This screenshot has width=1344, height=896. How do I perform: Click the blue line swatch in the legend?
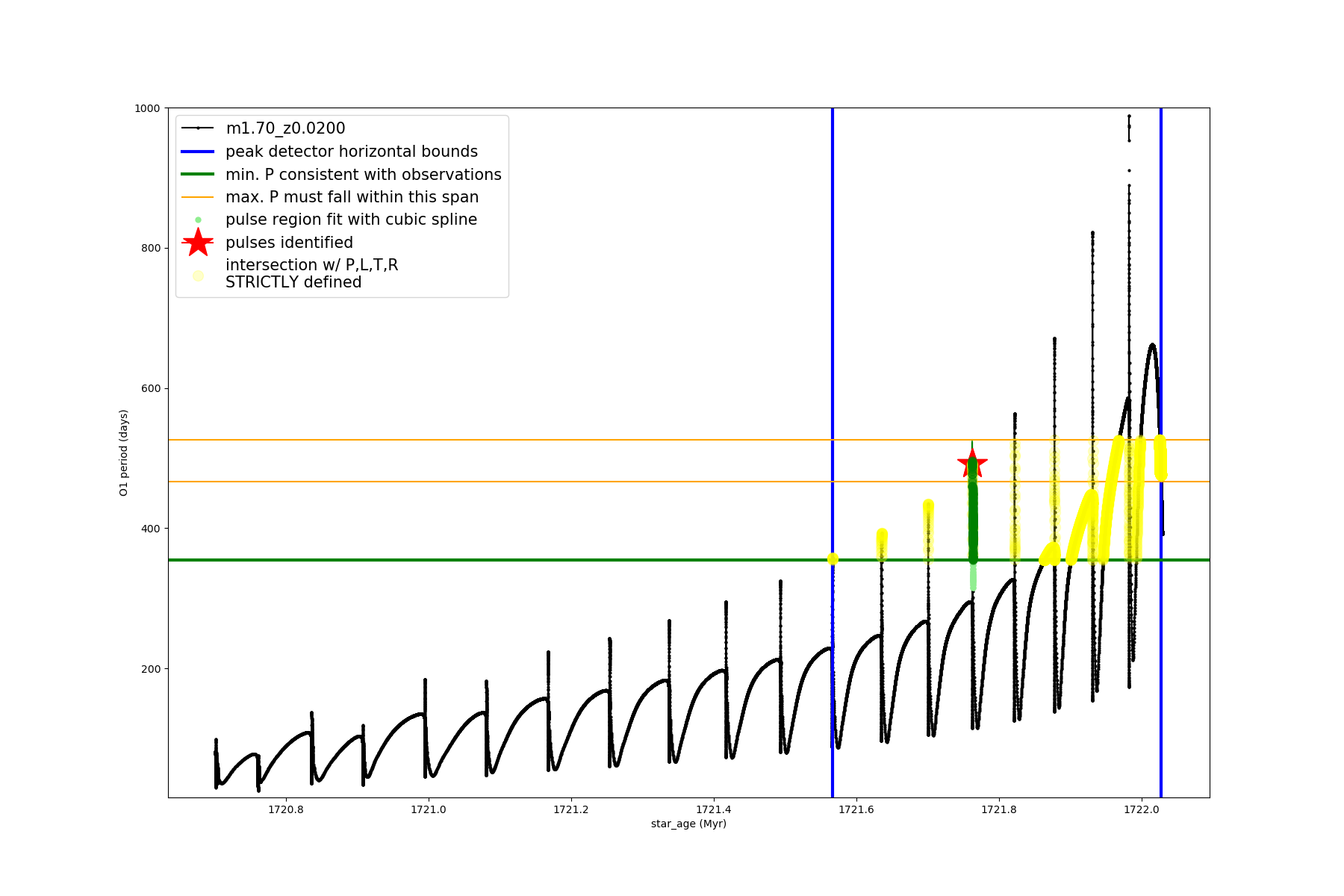tap(198, 152)
